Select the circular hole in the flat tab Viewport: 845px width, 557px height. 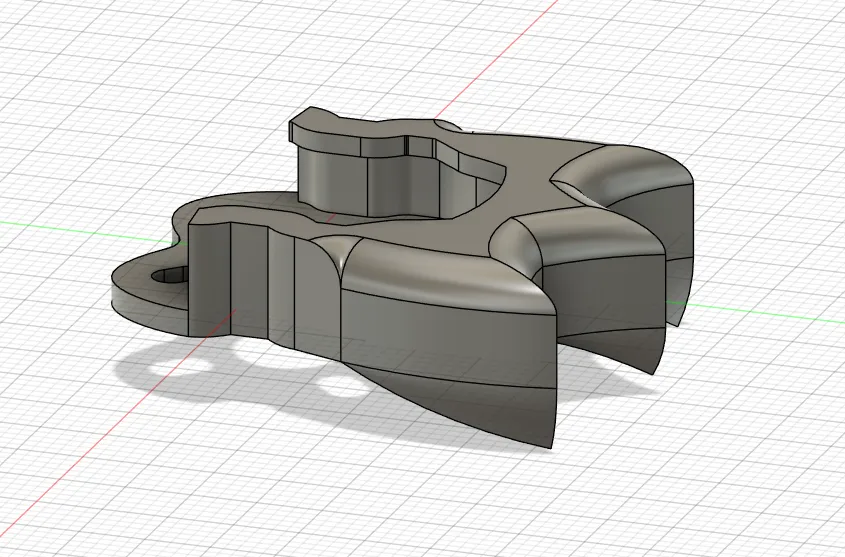coord(170,275)
